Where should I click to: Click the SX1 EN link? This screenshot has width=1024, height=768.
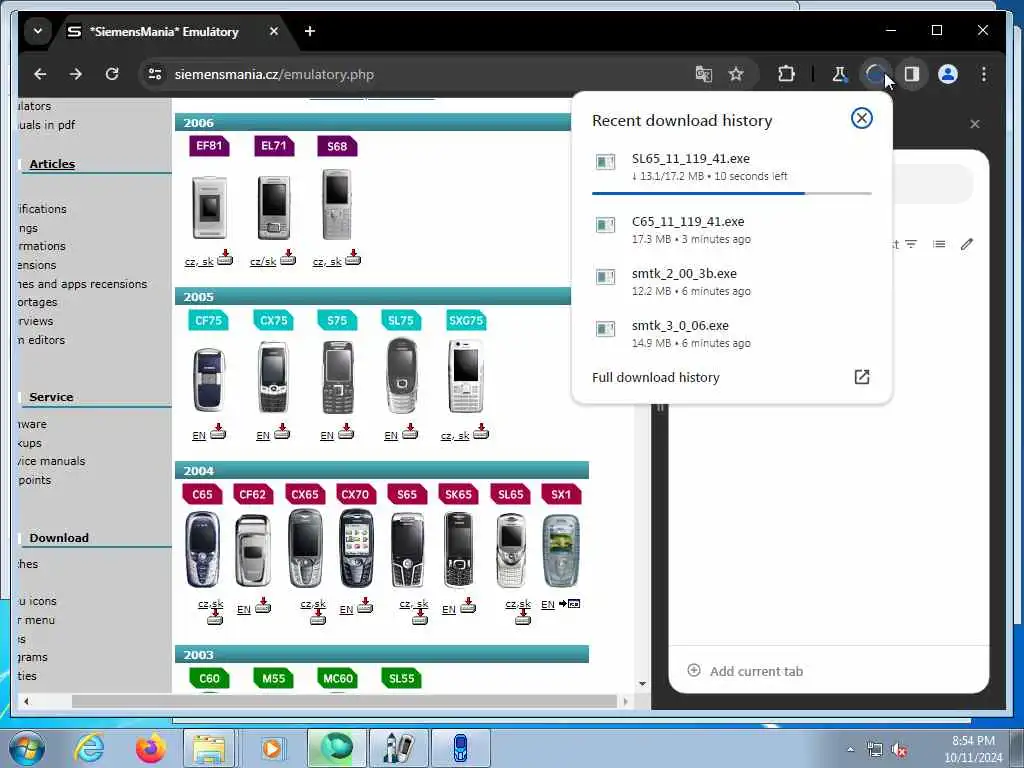[x=547, y=605]
